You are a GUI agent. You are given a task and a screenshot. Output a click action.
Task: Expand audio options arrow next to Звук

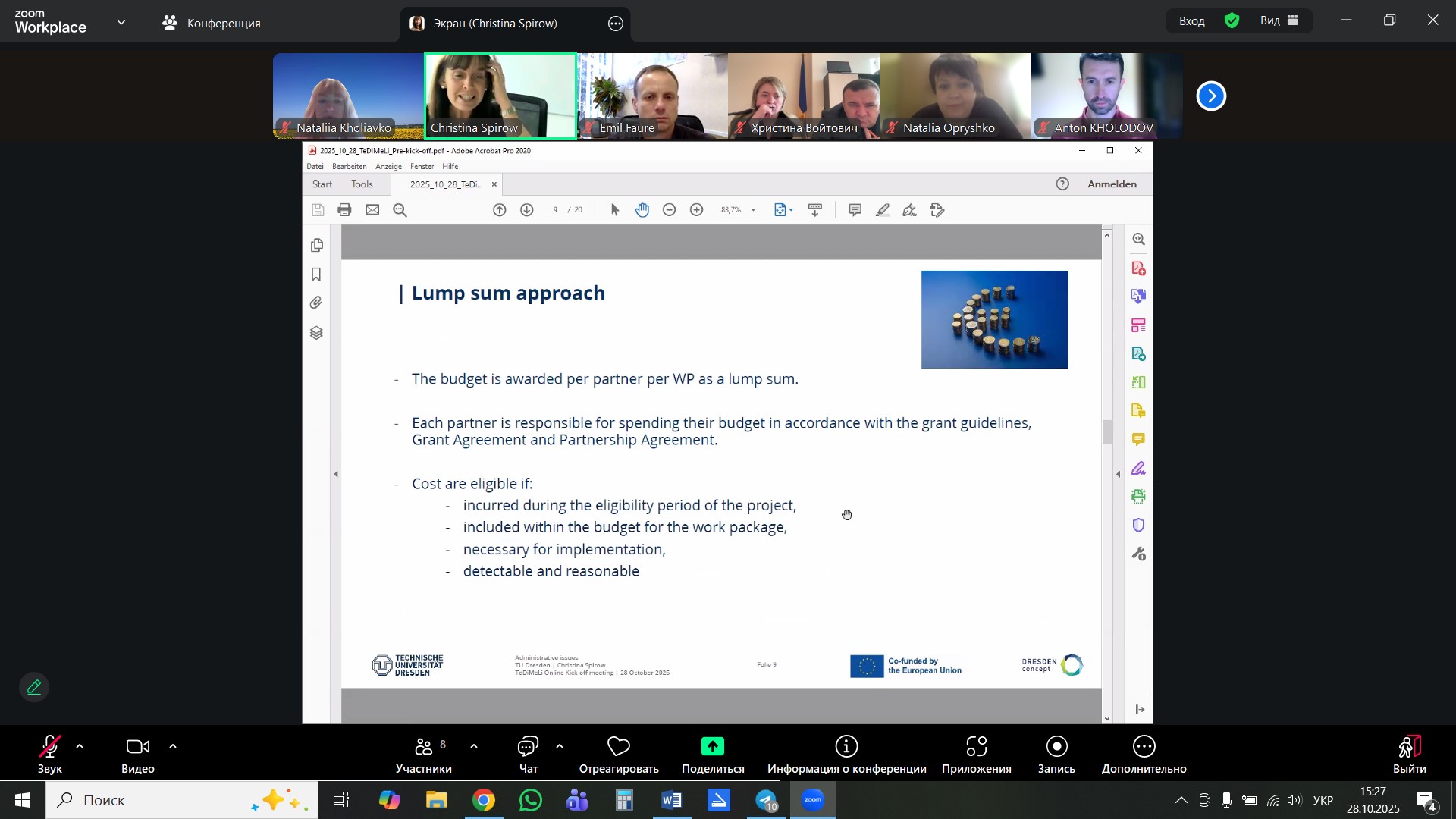pyautogui.click(x=80, y=747)
